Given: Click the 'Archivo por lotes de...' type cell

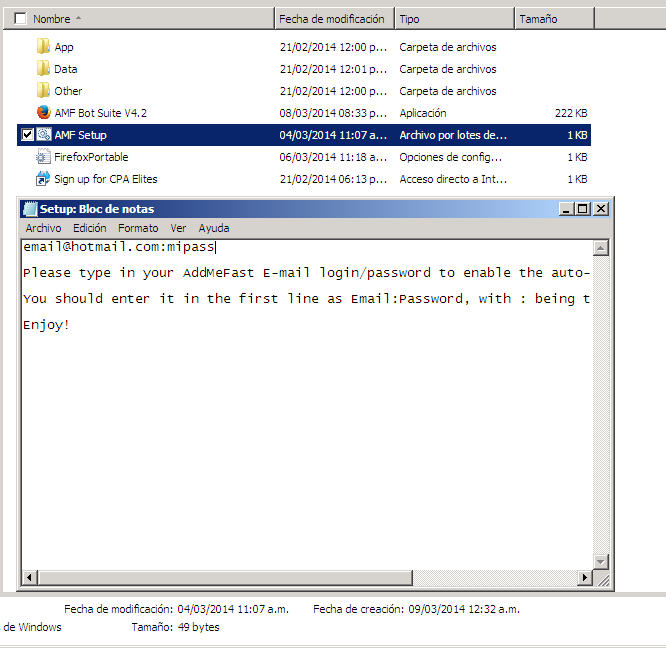Looking at the screenshot, I should pyautogui.click(x=453, y=135).
